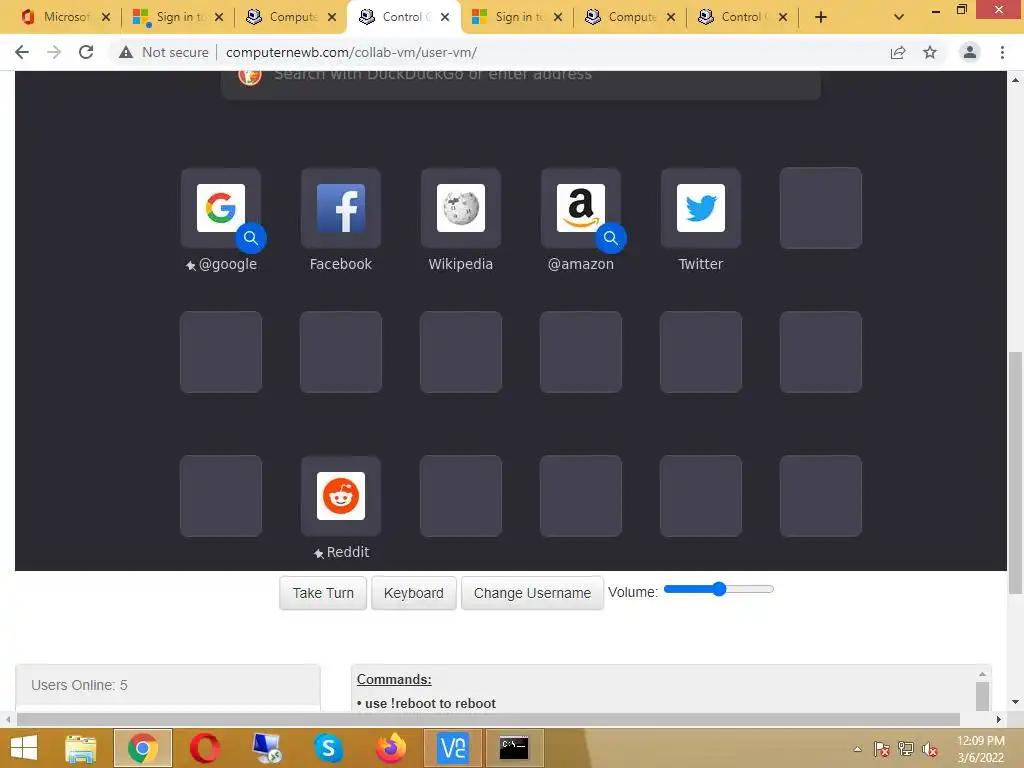This screenshot has height=768, width=1024.
Task: Open Firefox from the taskbar
Action: [391, 748]
